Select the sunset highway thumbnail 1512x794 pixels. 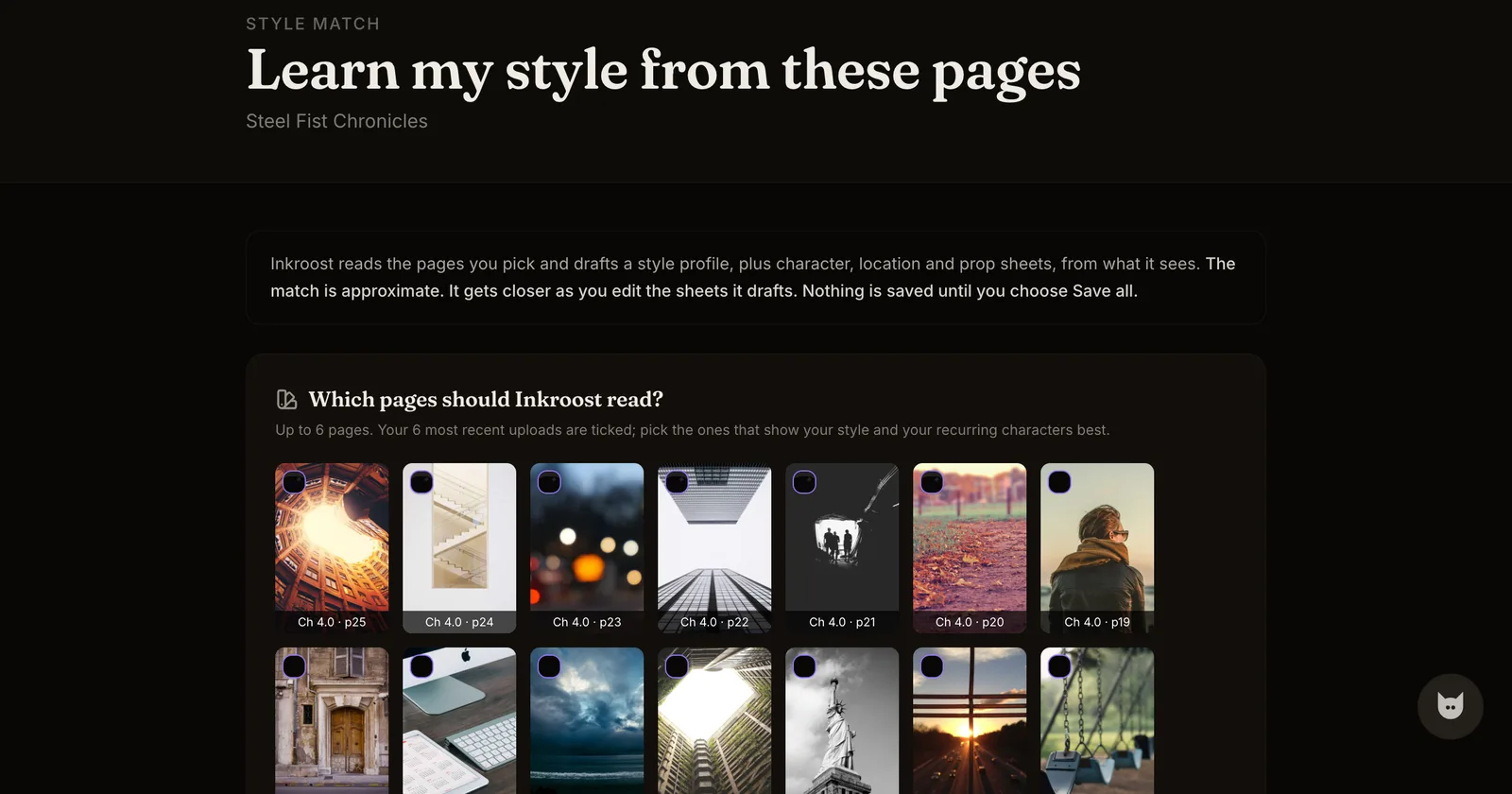[970, 723]
